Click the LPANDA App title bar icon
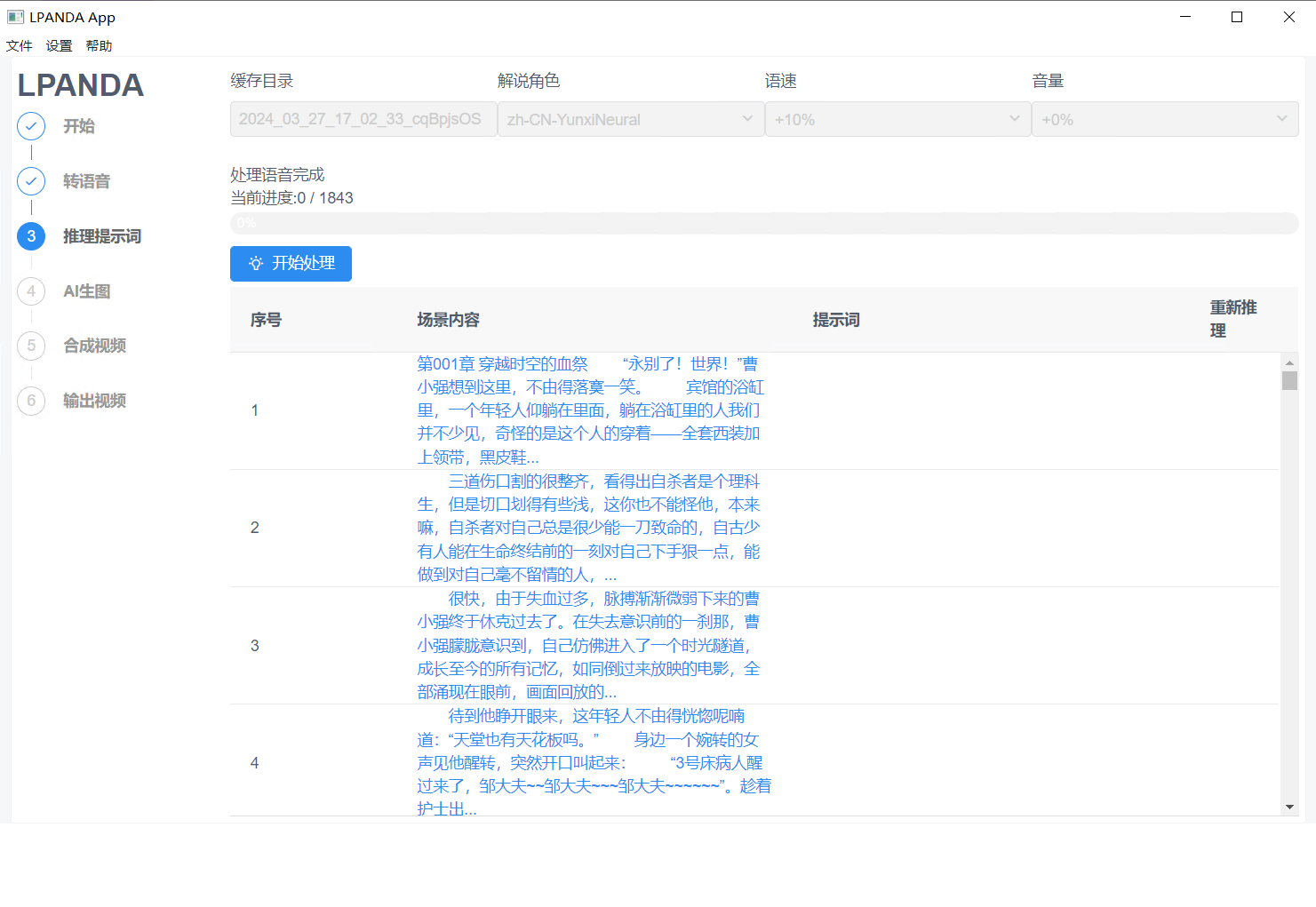 coord(15,17)
